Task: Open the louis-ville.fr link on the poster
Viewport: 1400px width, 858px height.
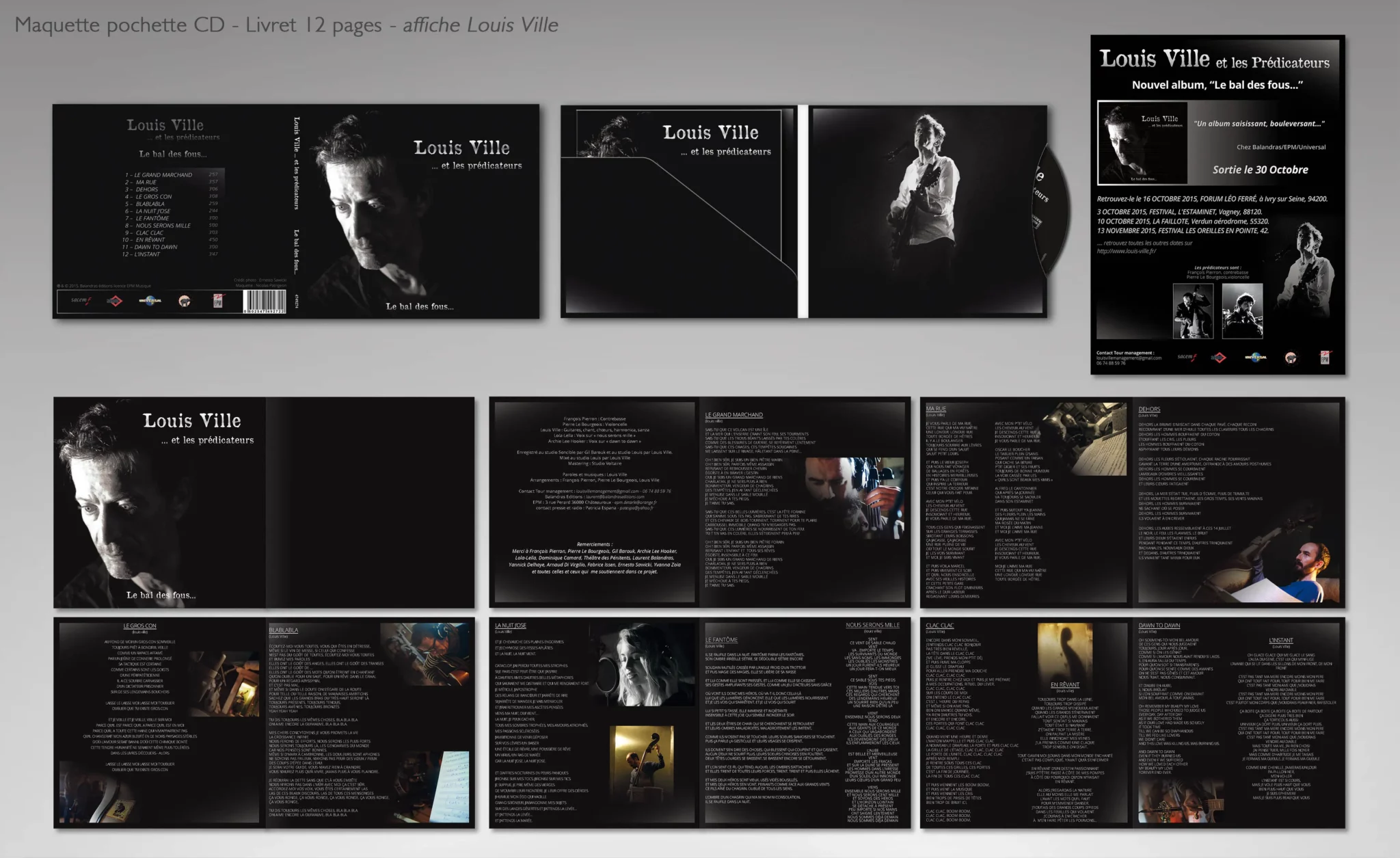Action: pyautogui.click(x=1126, y=251)
